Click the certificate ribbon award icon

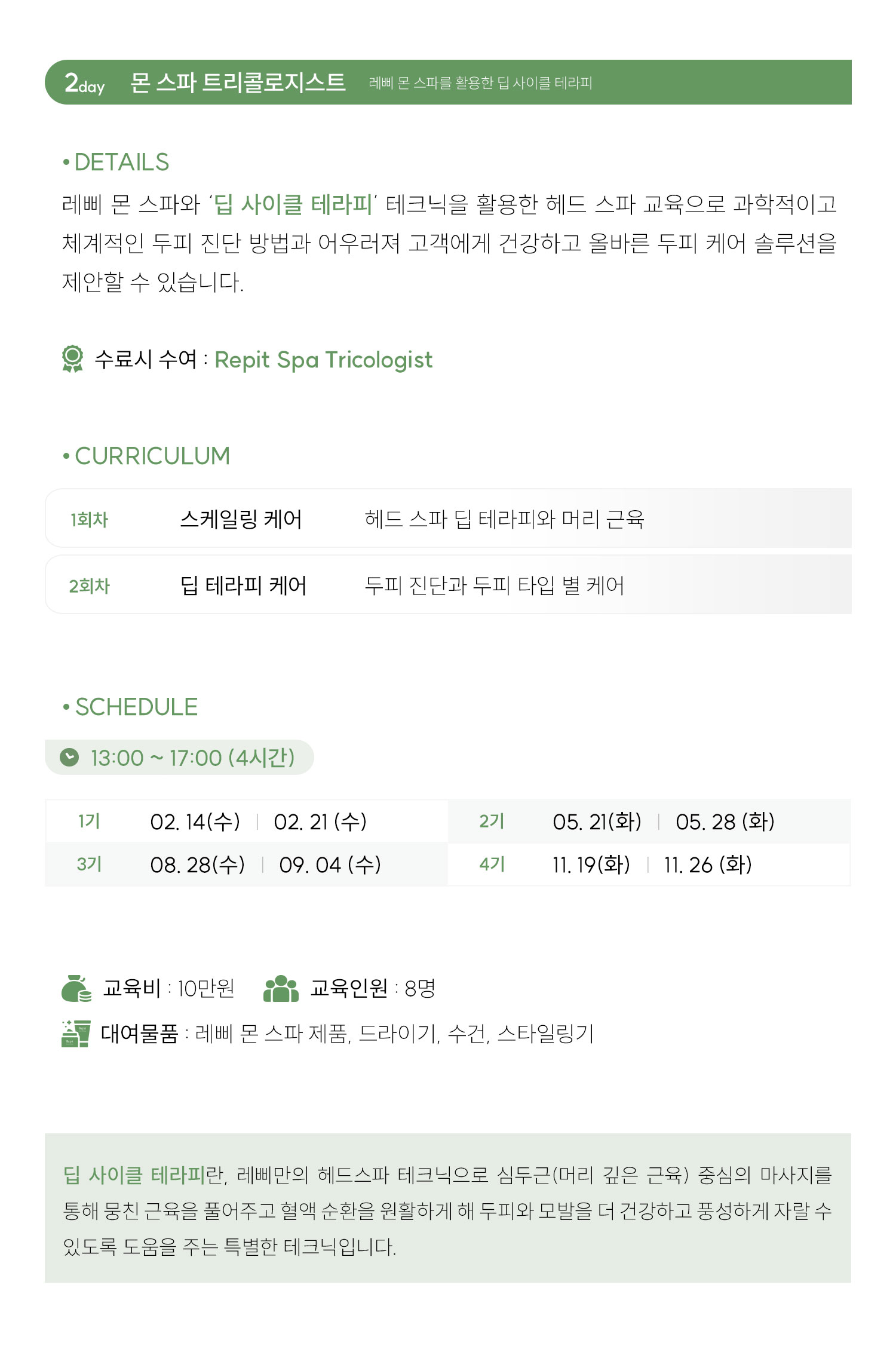pos(72,358)
